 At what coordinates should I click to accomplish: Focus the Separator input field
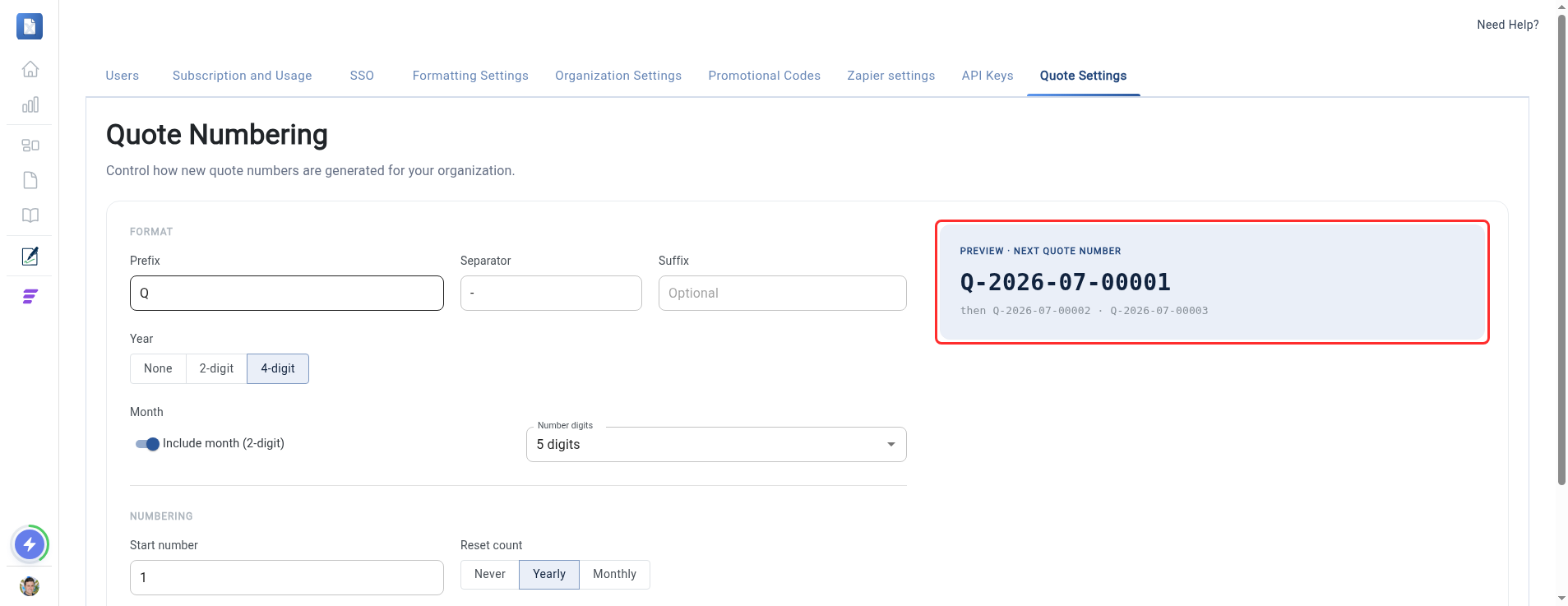point(551,293)
